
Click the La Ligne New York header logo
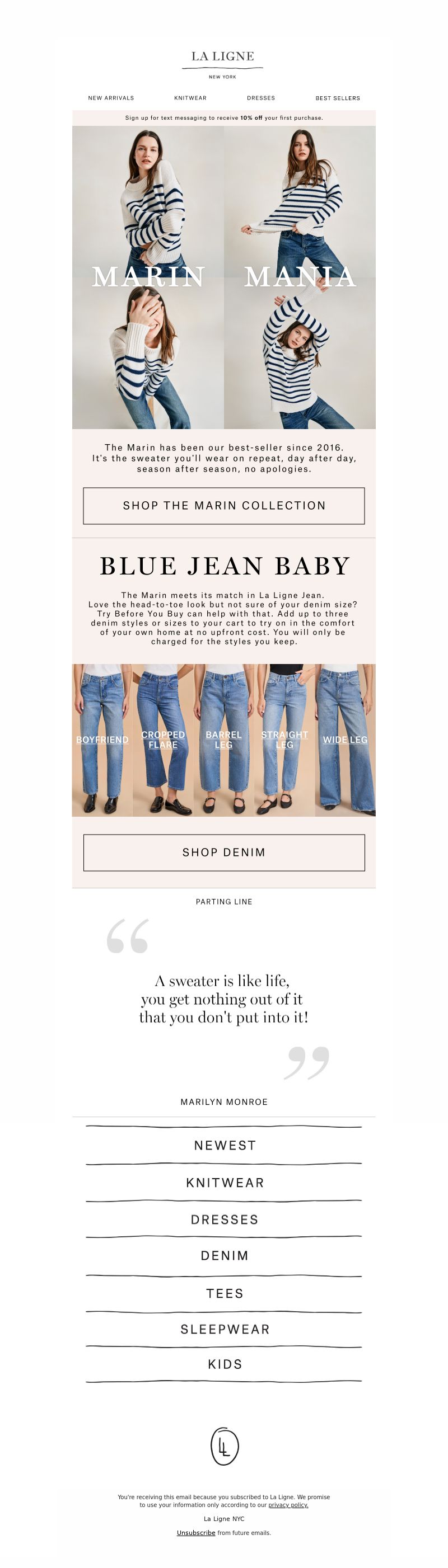tap(222, 64)
